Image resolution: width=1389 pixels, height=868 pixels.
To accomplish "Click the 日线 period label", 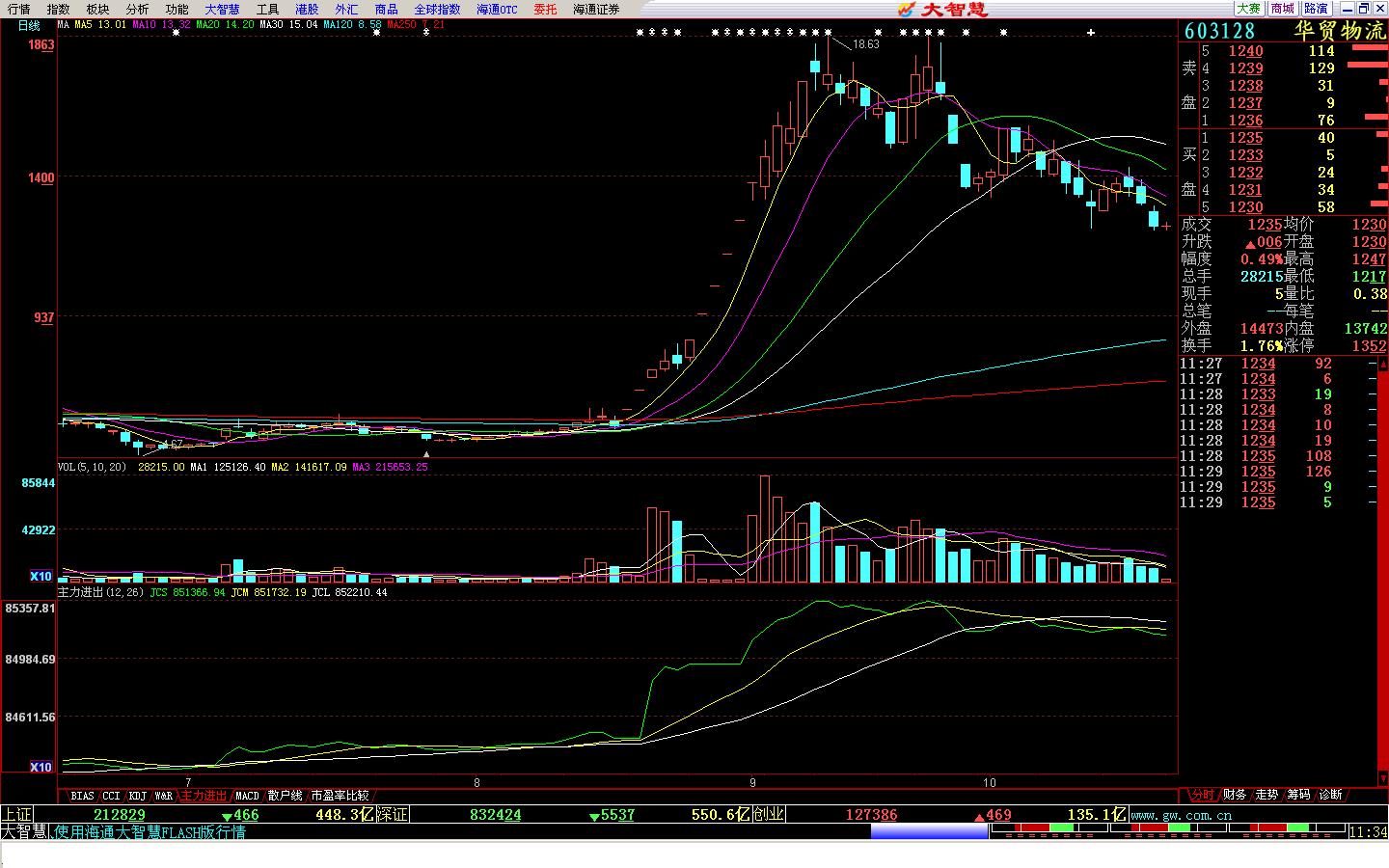I will tap(29, 25).
